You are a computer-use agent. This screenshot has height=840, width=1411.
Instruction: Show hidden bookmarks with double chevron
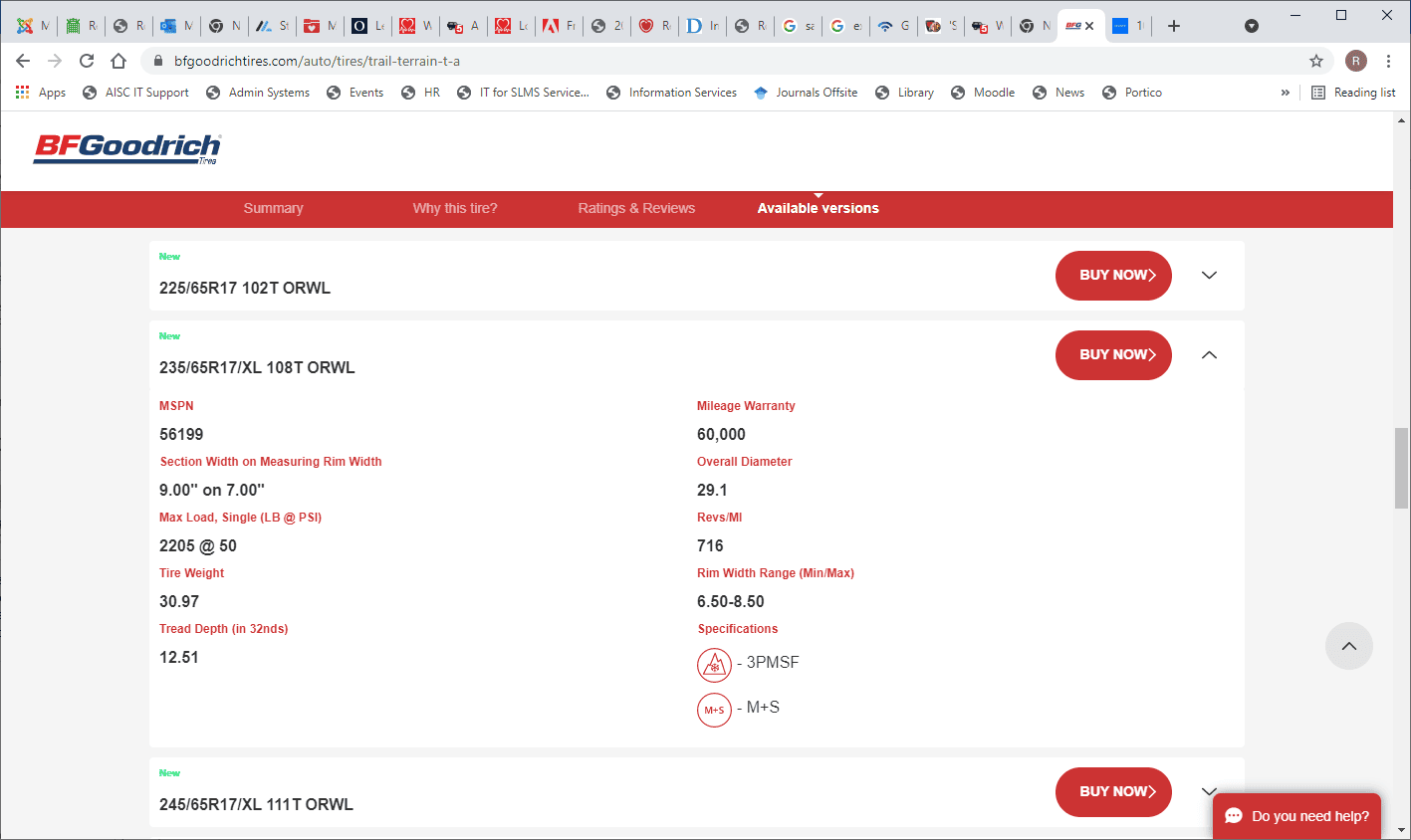click(1286, 93)
